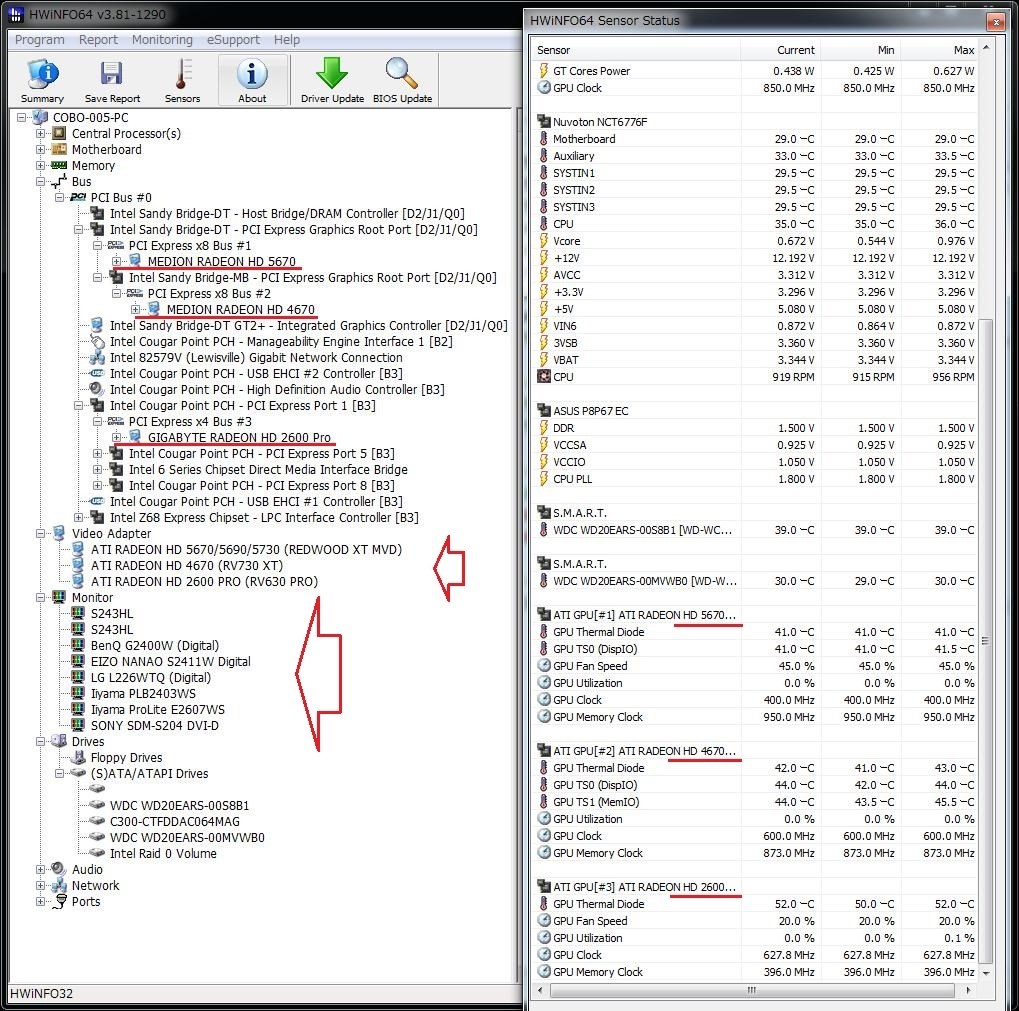Screen dimensions: 1019x1011
Task: Click the ASUS P8P67 EC sensor icon
Action: pyautogui.click(x=543, y=411)
